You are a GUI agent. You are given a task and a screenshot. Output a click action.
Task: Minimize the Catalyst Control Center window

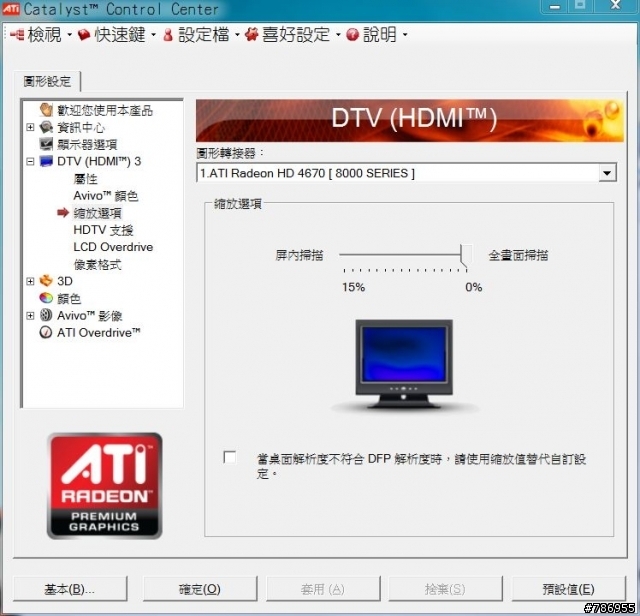[x=554, y=7]
